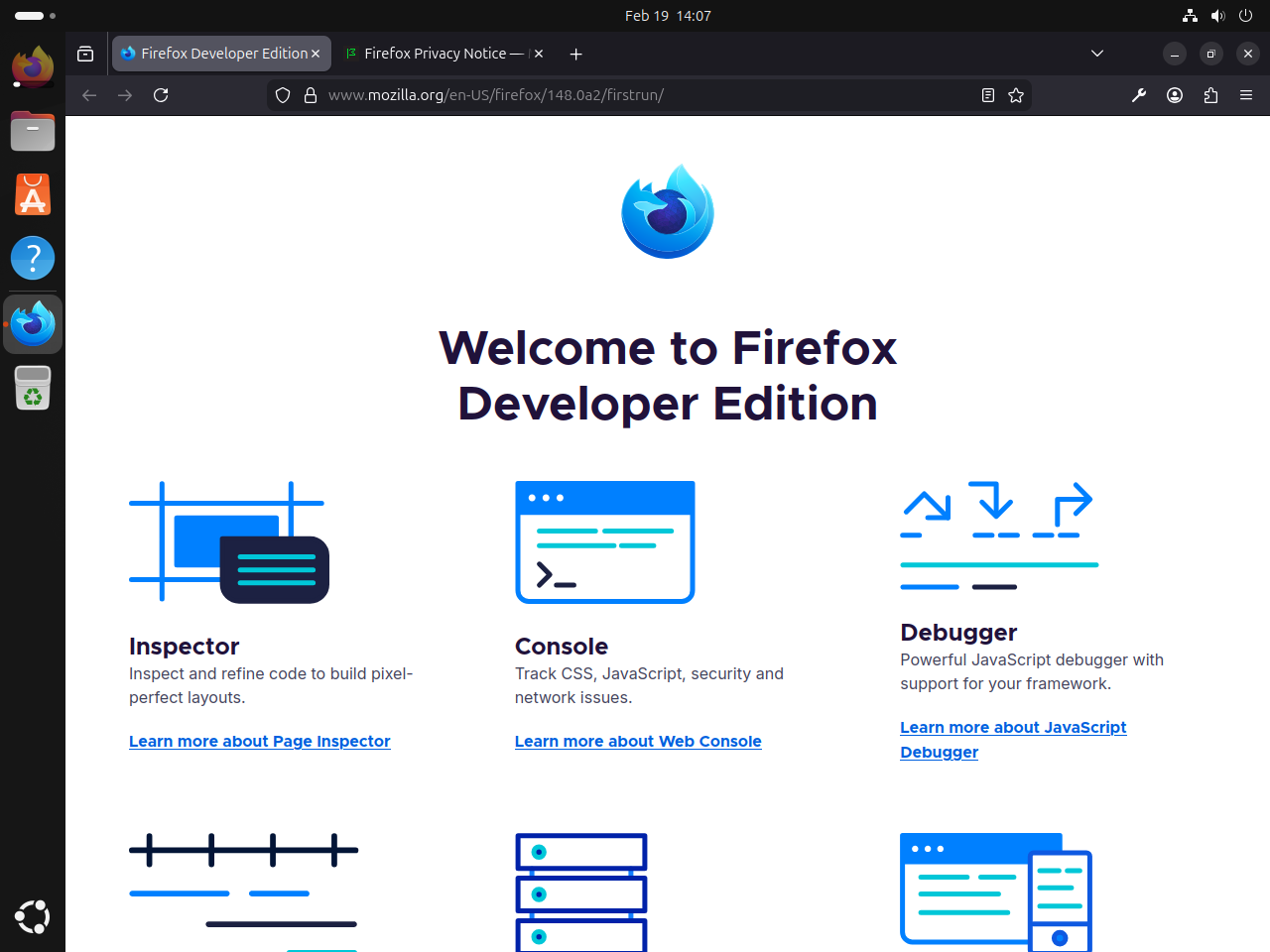Mute system audio via the volume indicator
1270x952 pixels.
pyautogui.click(x=1217, y=15)
